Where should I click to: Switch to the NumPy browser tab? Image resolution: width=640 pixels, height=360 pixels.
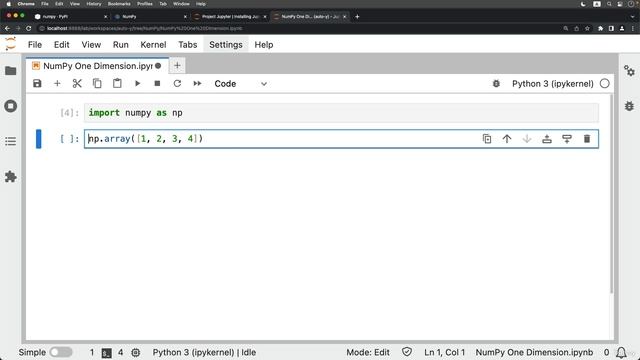[150, 17]
